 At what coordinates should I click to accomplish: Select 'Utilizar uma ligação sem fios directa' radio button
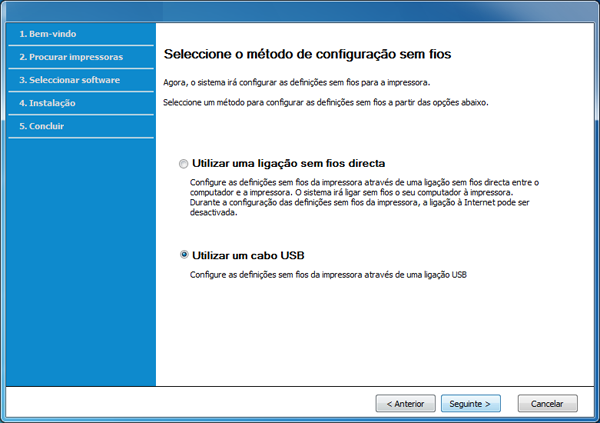184,164
